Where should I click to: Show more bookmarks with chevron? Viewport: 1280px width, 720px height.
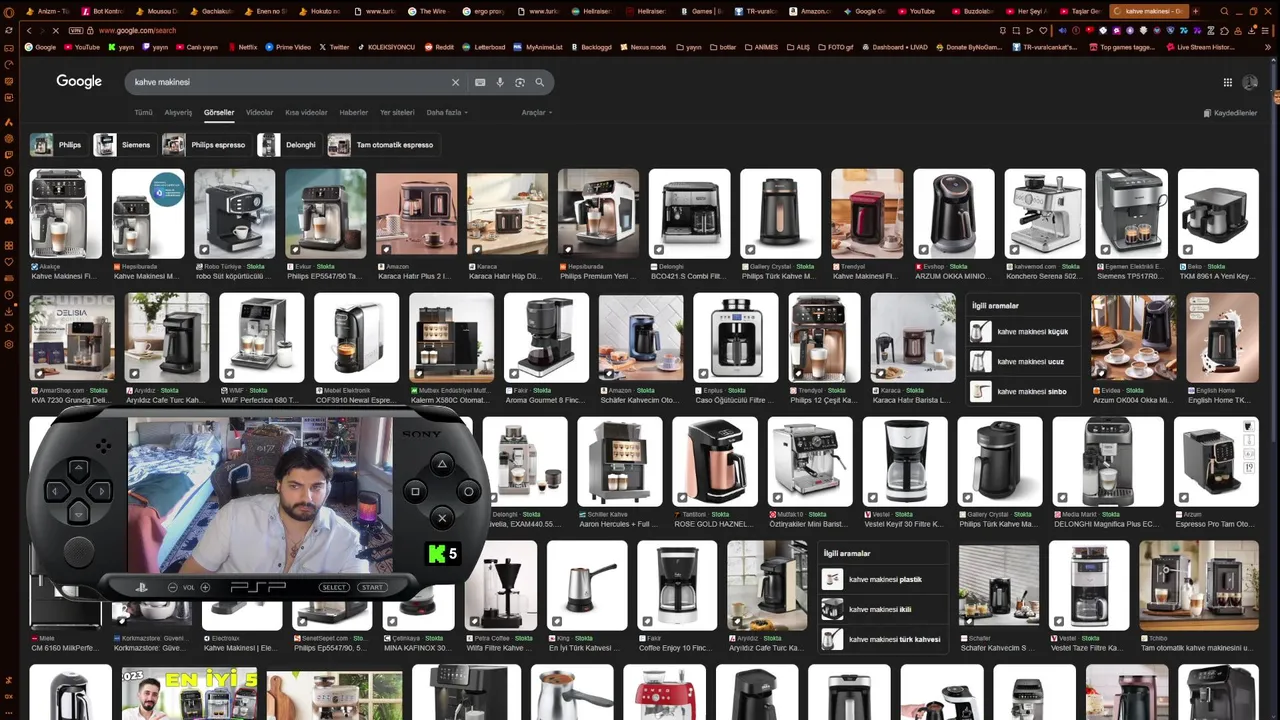1267,47
